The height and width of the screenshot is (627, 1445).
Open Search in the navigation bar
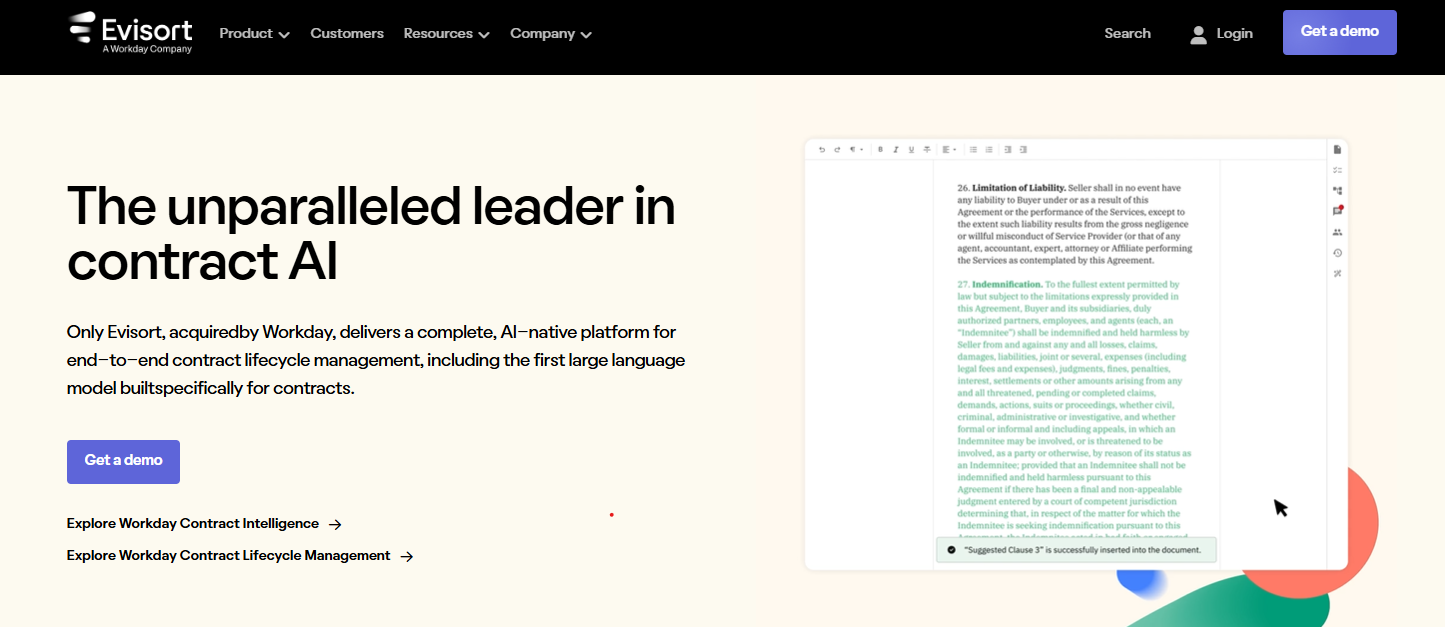[x=1127, y=33]
